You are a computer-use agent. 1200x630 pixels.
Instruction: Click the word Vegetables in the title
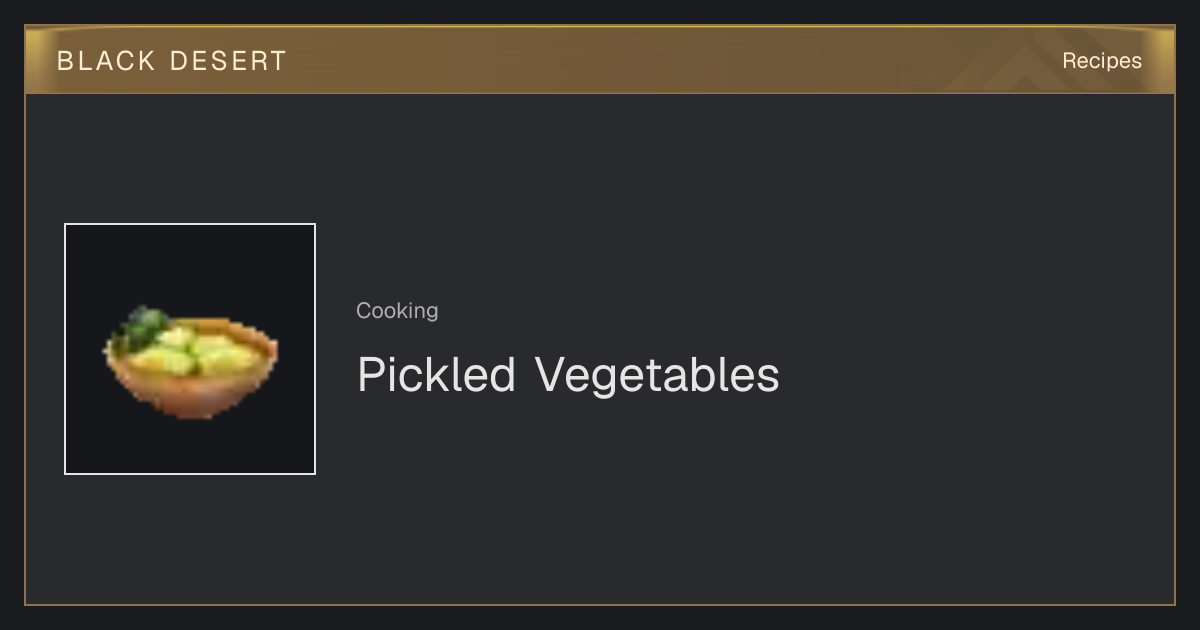coord(657,375)
